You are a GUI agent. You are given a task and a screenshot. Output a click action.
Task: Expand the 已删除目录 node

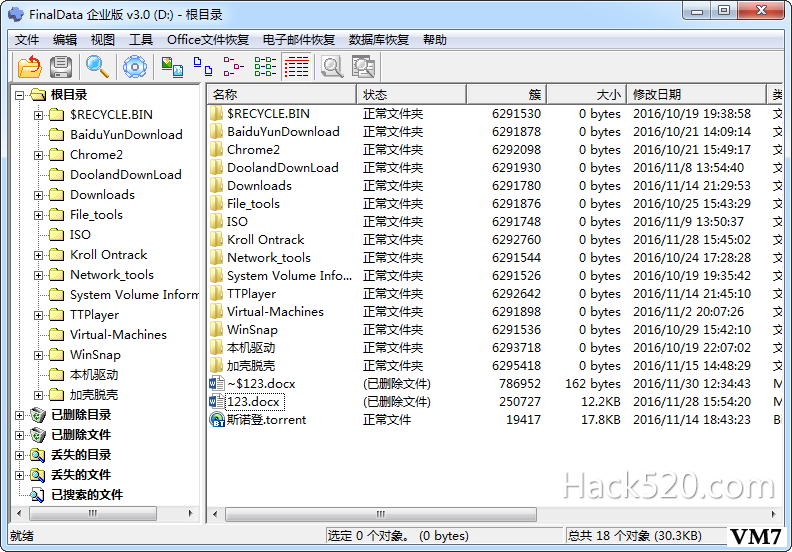[x=19, y=415]
